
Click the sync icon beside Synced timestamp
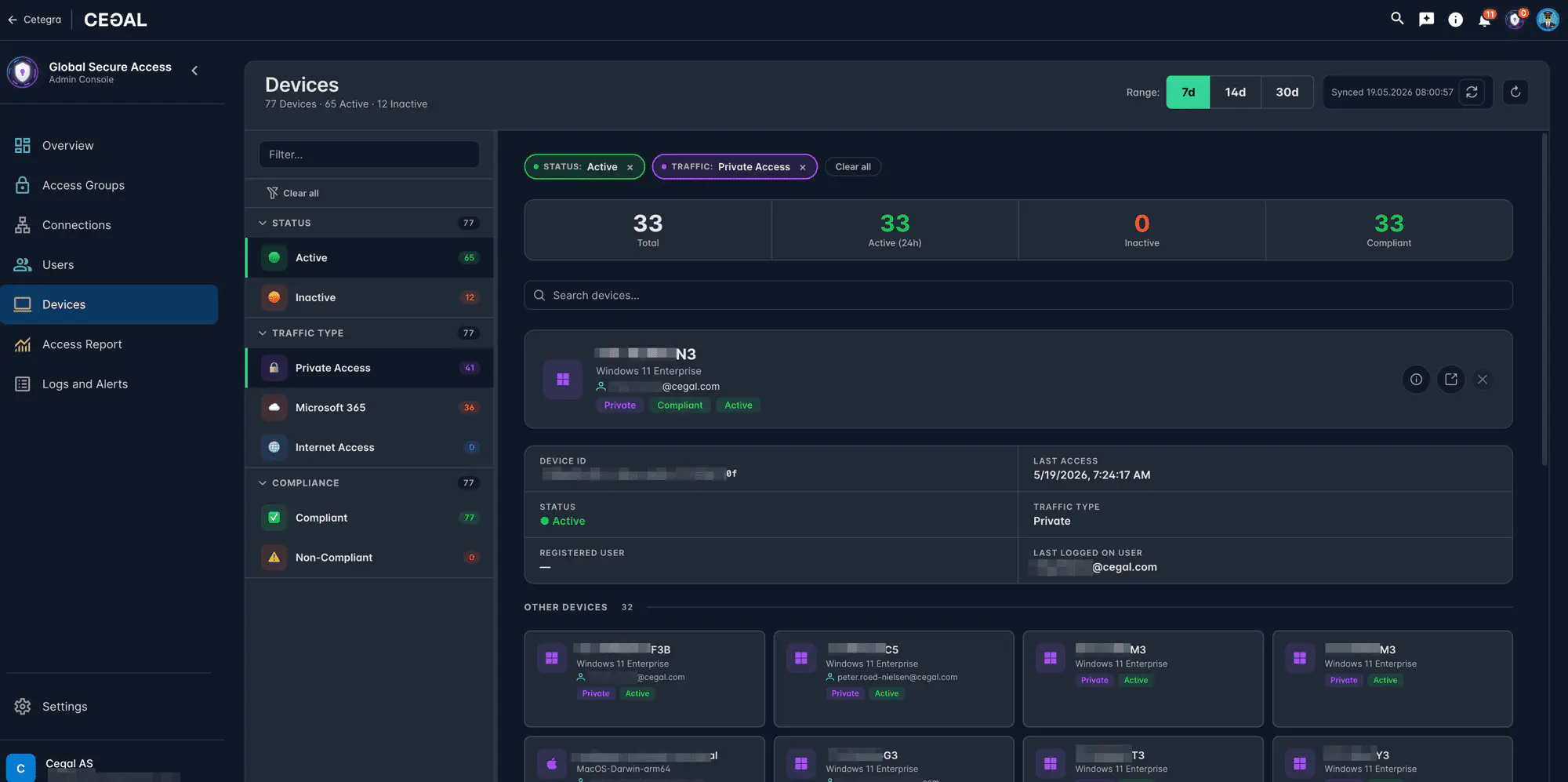point(1472,92)
